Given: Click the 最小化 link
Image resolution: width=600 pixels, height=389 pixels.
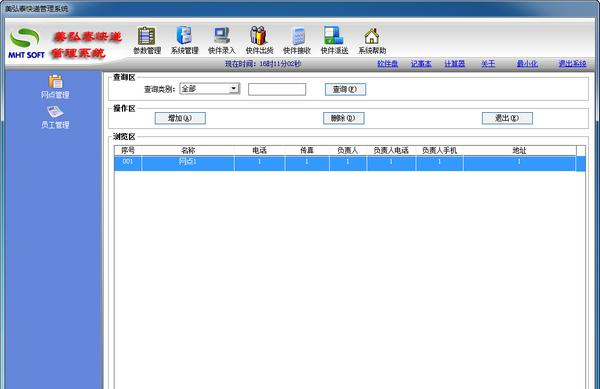Looking at the screenshot, I should coord(527,64).
